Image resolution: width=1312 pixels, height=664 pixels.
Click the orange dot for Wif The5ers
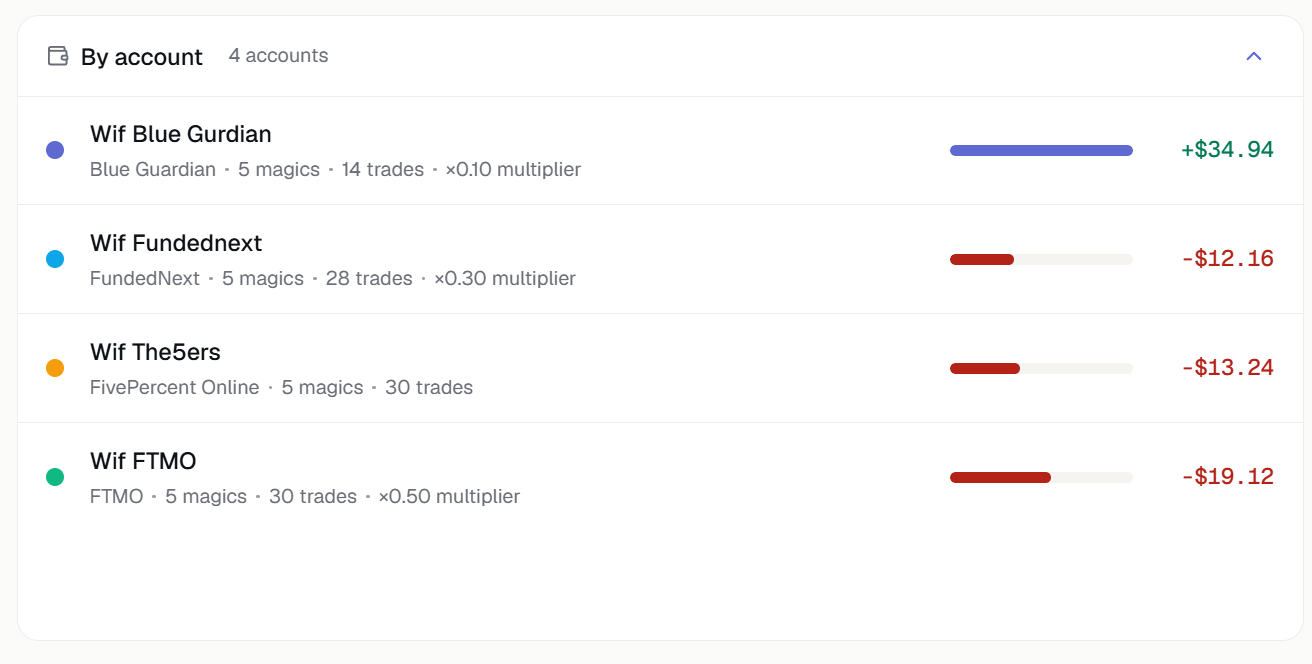coord(55,368)
